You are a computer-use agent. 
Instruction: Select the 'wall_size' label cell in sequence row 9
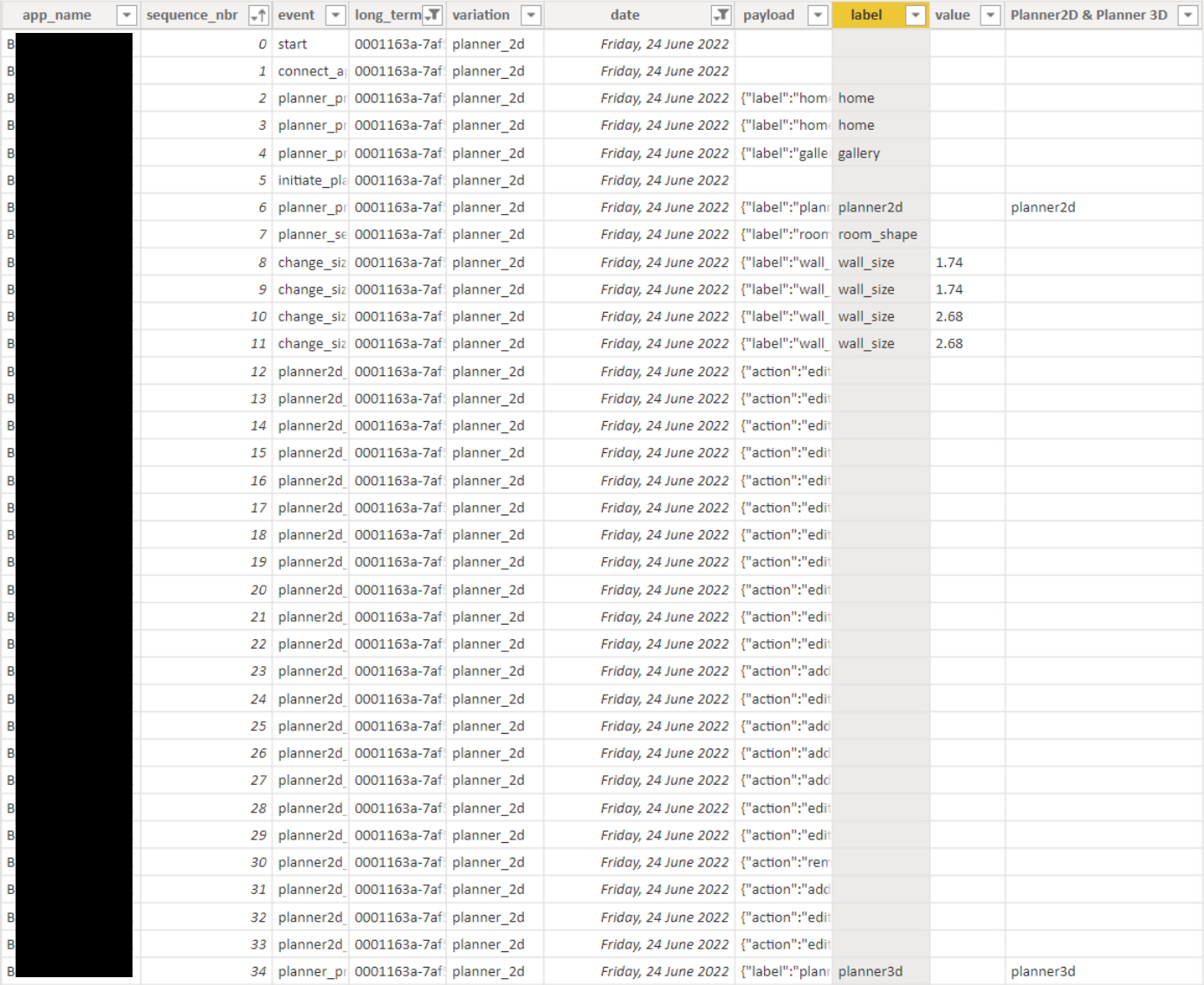[881, 289]
